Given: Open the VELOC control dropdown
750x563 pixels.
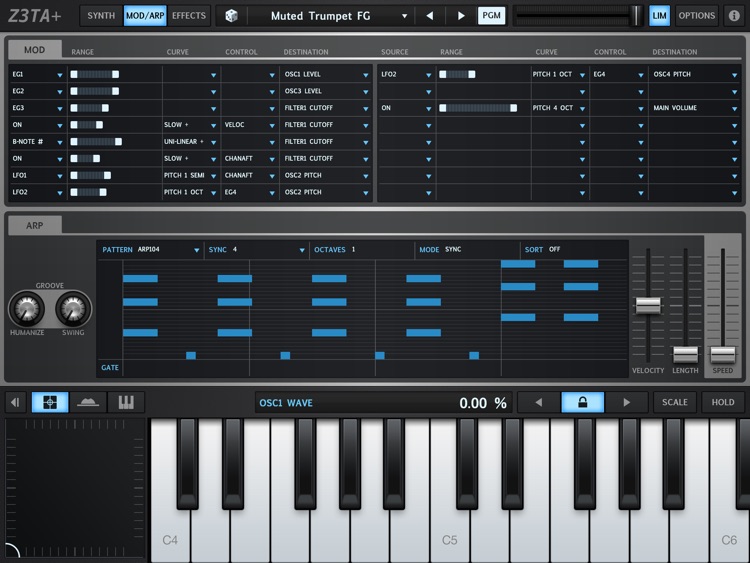Looking at the screenshot, I should 249,125.
